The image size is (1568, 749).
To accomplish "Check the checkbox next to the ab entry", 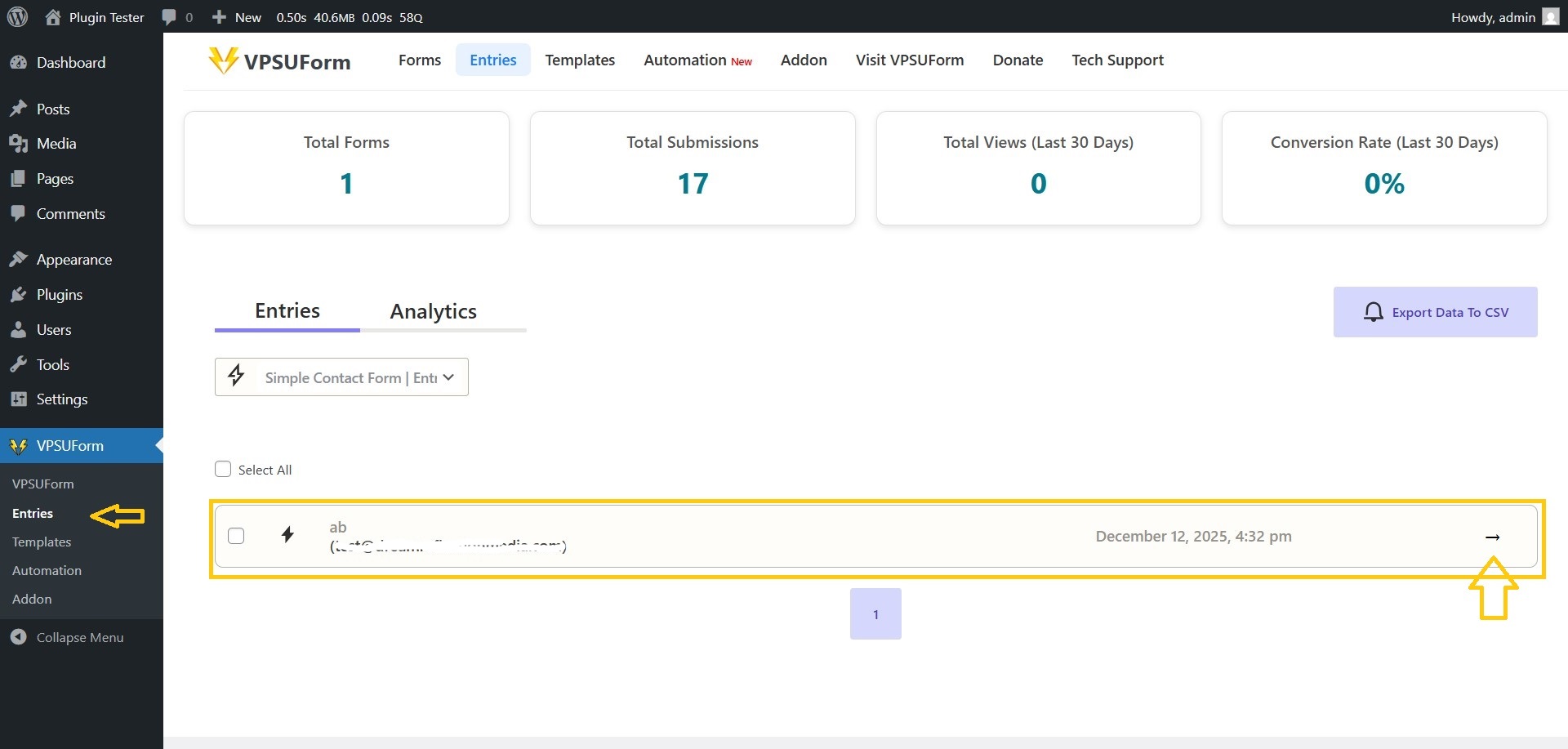I will (236, 536).
